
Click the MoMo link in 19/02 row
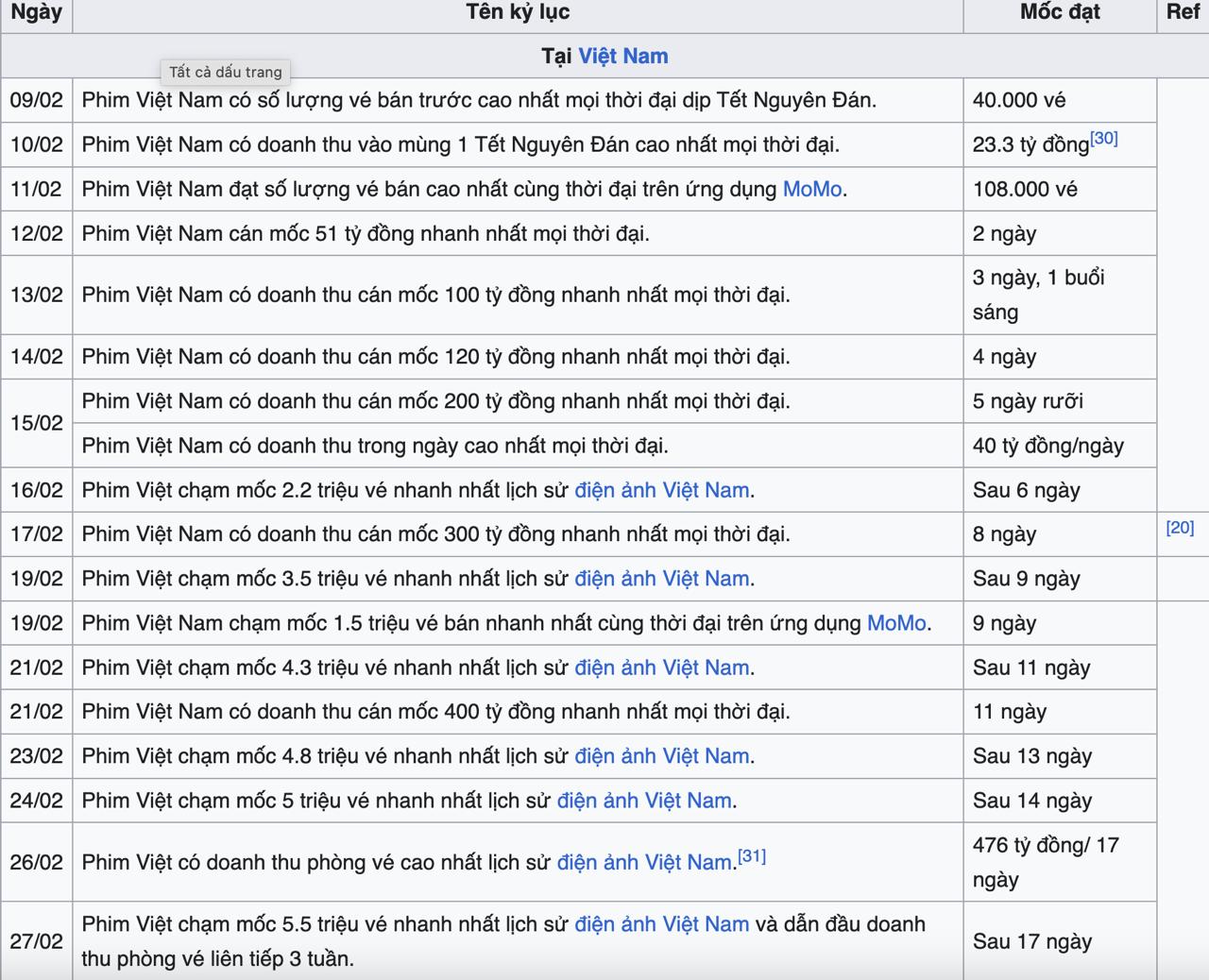pos(896,623)
